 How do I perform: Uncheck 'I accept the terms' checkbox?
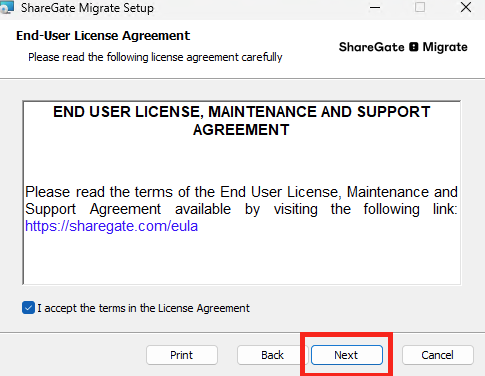tap(28, 308)
